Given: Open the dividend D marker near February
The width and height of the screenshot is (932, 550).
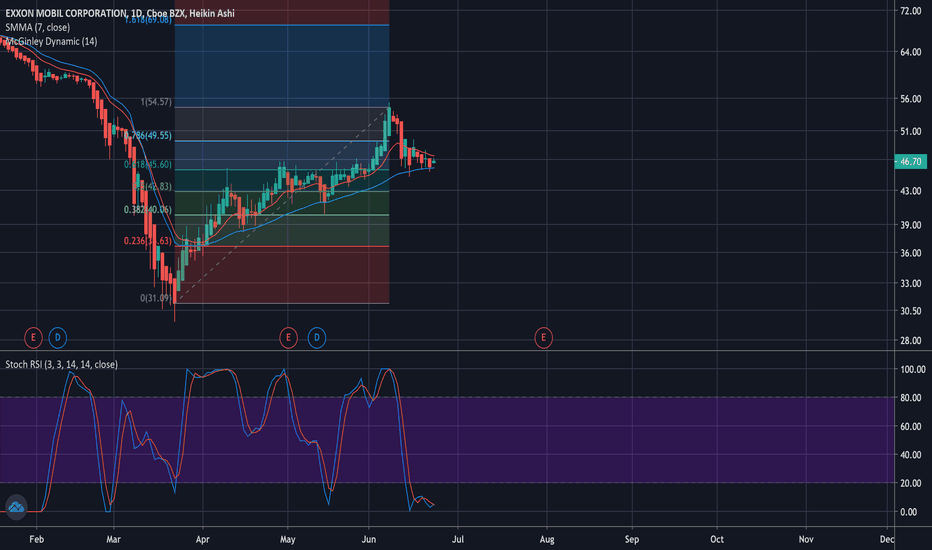Looking at the screenshot, I should point(58,338).
